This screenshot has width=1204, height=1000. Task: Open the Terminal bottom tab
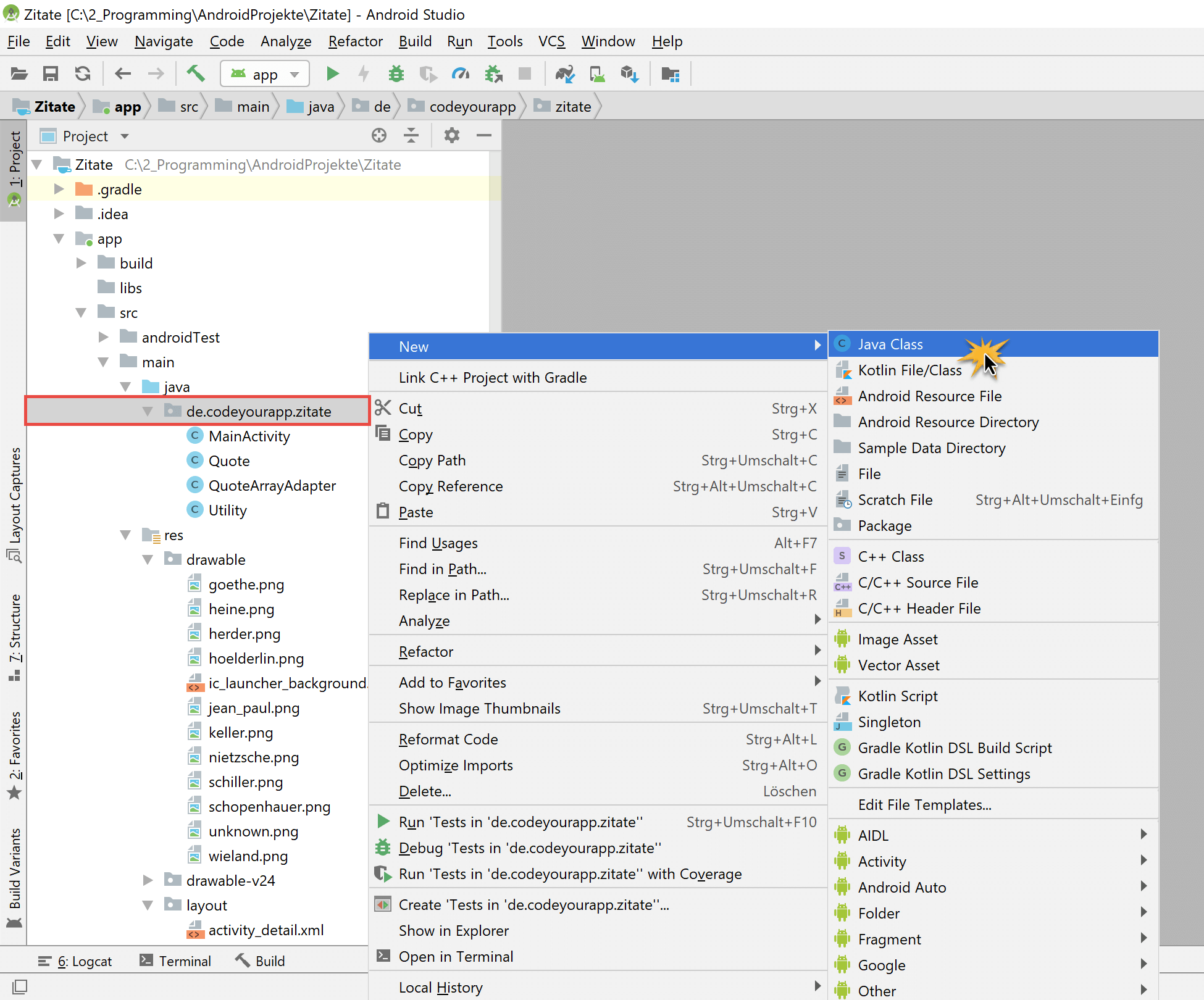pos(175,961)
